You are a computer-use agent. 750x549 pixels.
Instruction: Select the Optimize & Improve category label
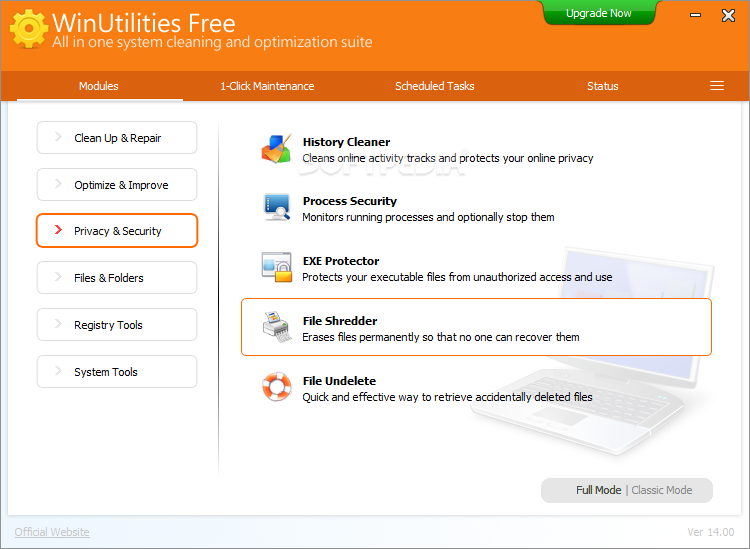[121, 185]
